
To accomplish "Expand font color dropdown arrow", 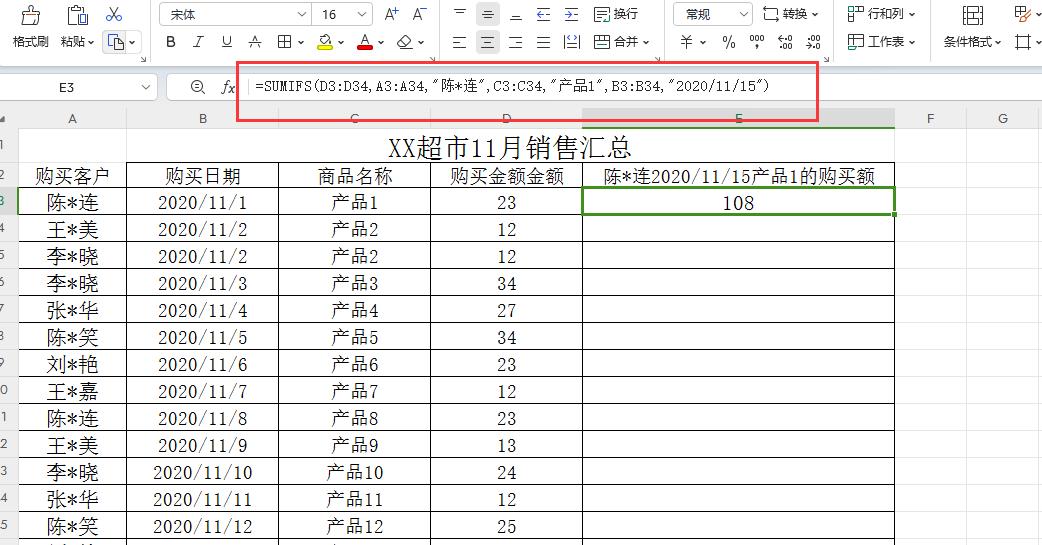I will (x=381, y=43).
